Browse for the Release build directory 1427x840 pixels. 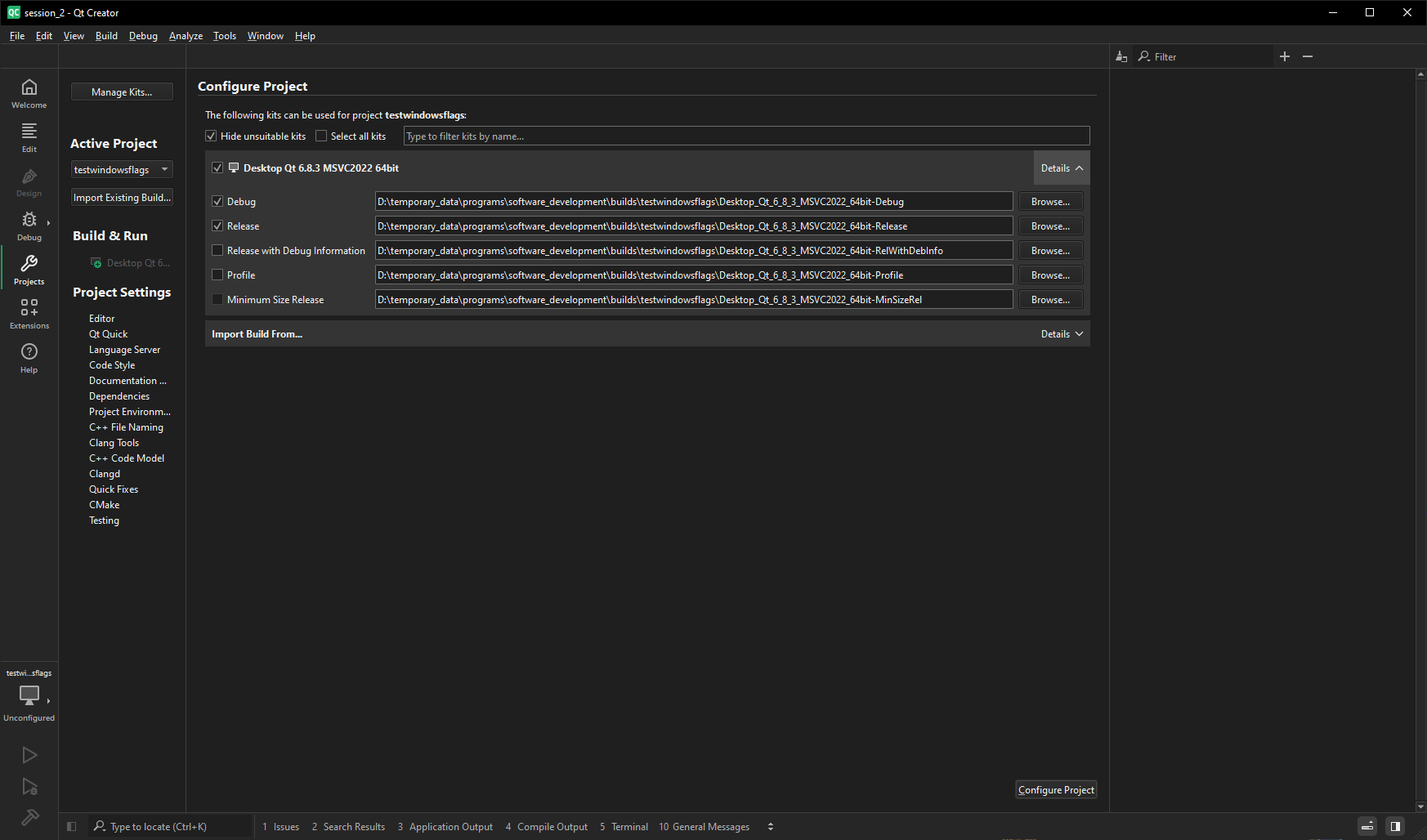click(1050, 226)
